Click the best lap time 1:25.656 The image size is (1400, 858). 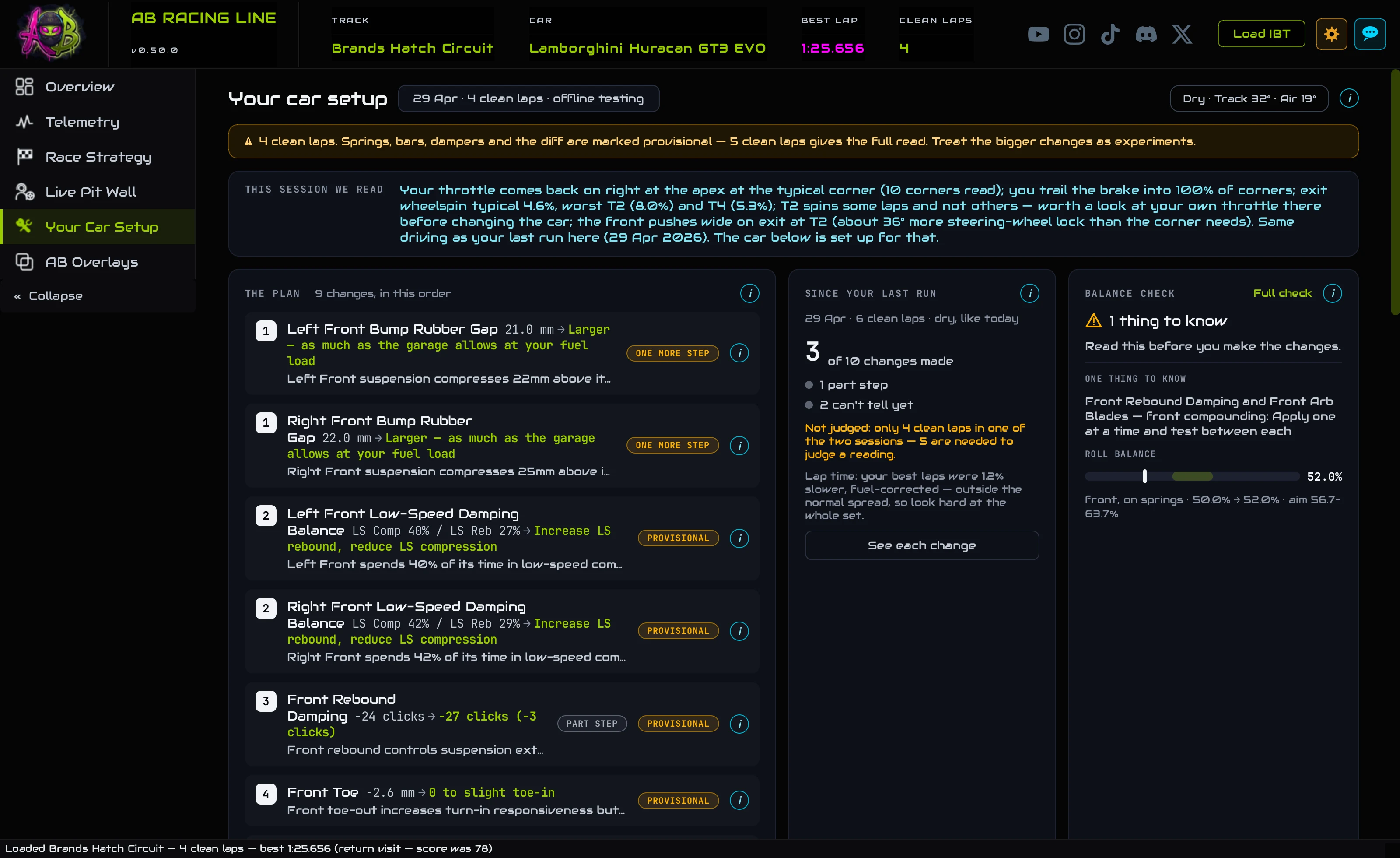[x=833, y=48]
